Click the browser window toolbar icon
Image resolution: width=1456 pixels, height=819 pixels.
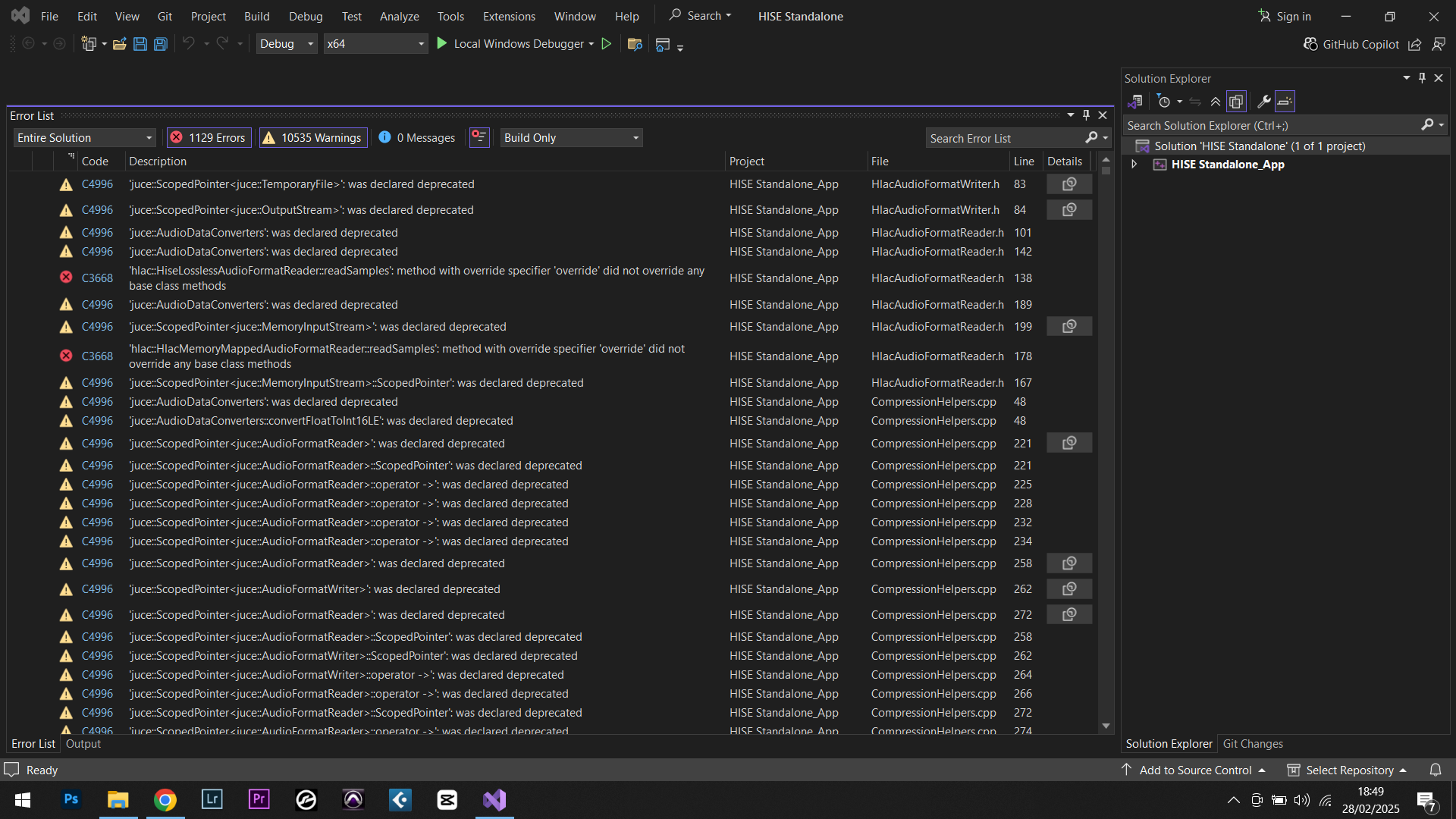tap(662, 45)
